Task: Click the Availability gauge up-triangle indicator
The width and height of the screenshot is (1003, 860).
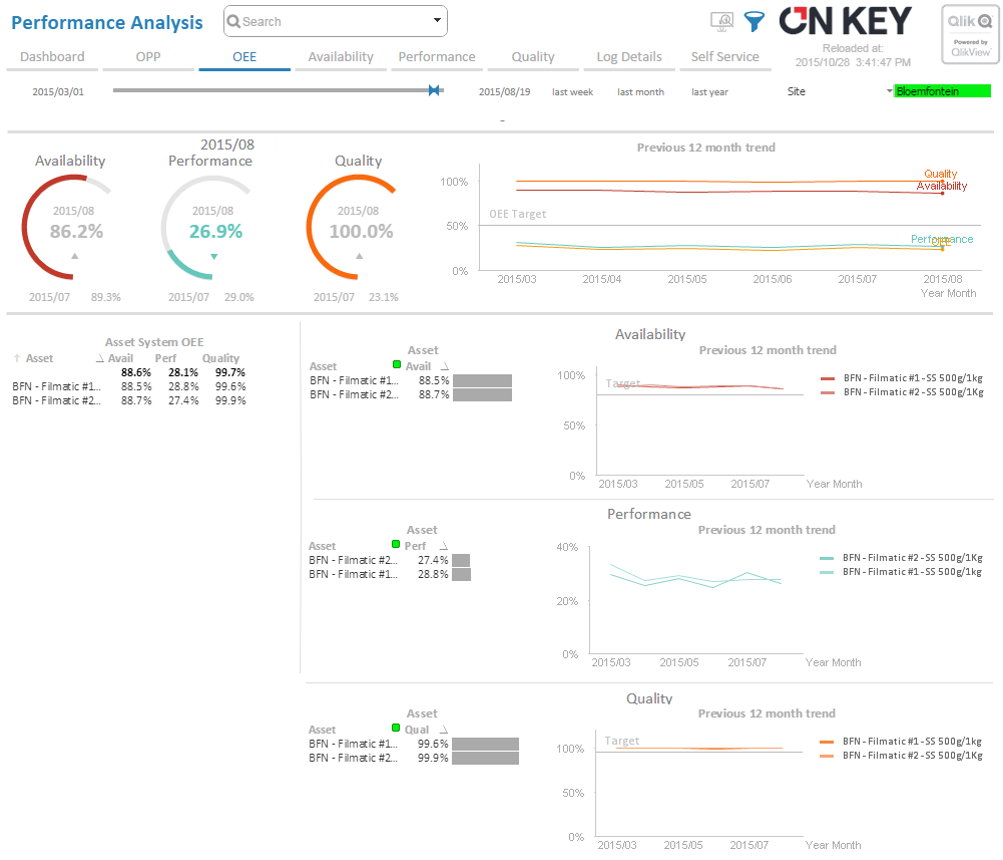Action: click(x=75, y=256)
